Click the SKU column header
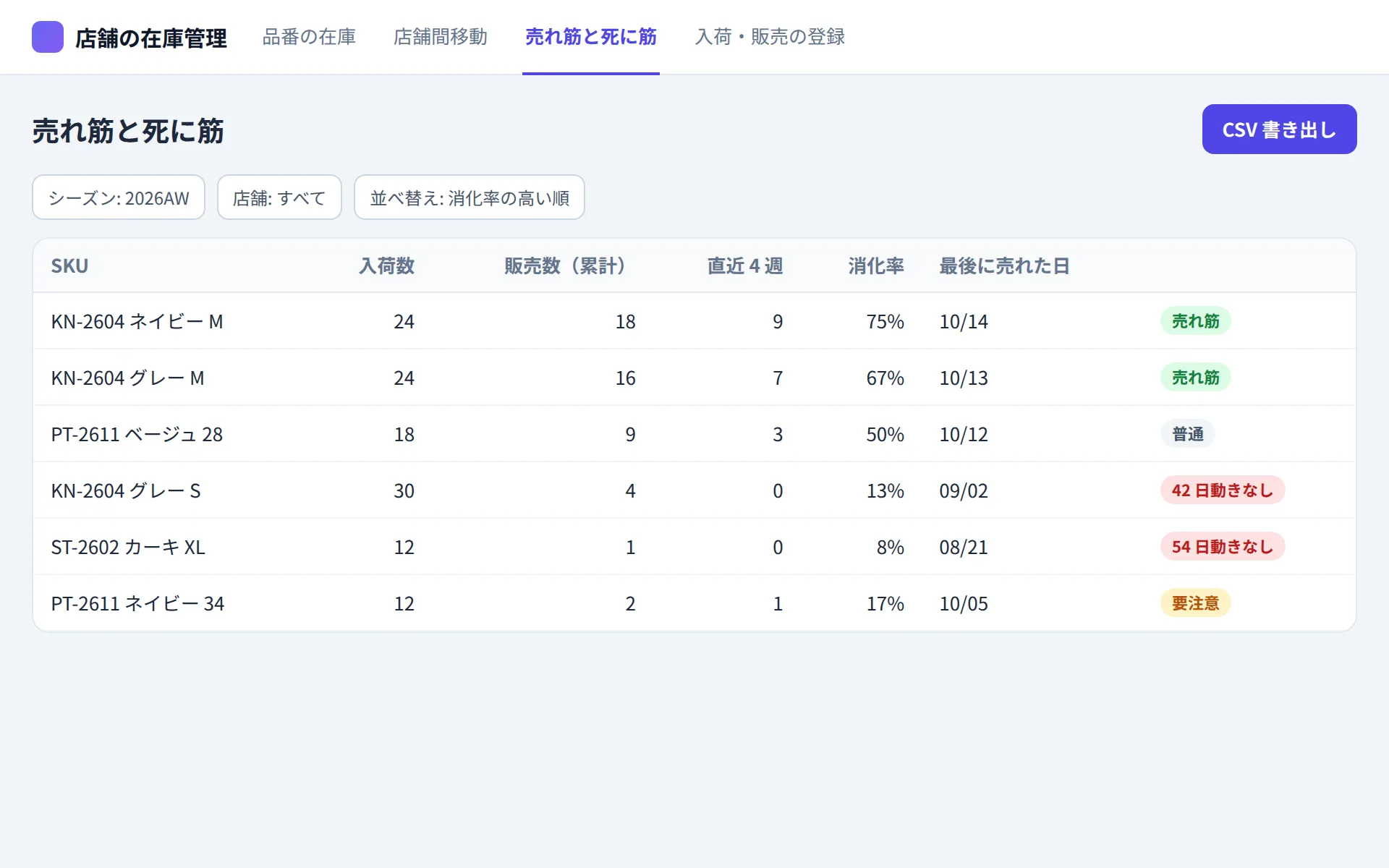Viewport: 1389px width, 868px height. coord(69,266)
